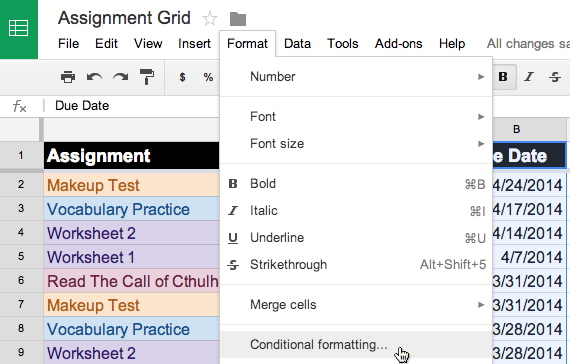This screenshot has height=364, width=570.
Task: Select the 4/14/2014 date cell
Action: 529,233
